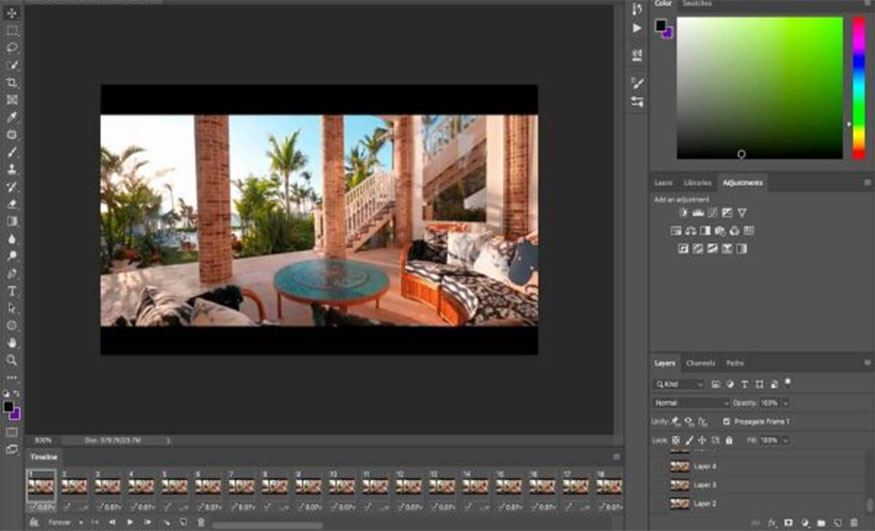Image resolution: width=875 pixels, height=531 pixels.
Task: Play the frame animation in Timeline
Action: pos(130,522)
